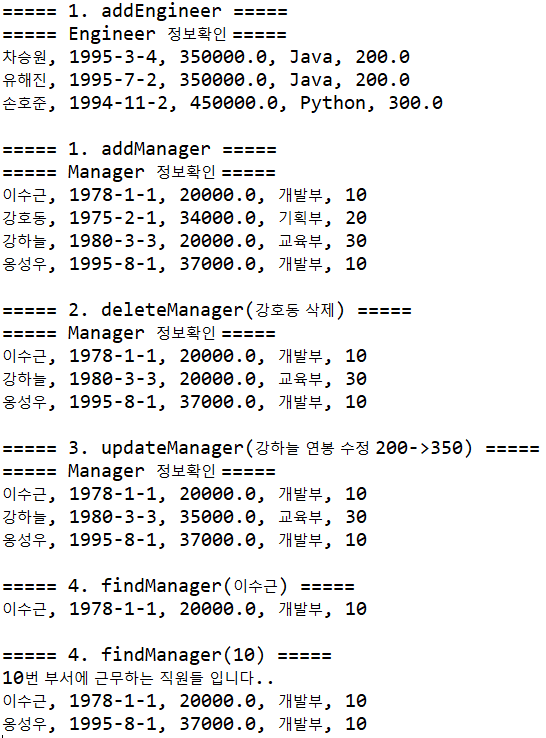Select the last 용성우 개발부 output line
The image size is (546, 738).
185,724
